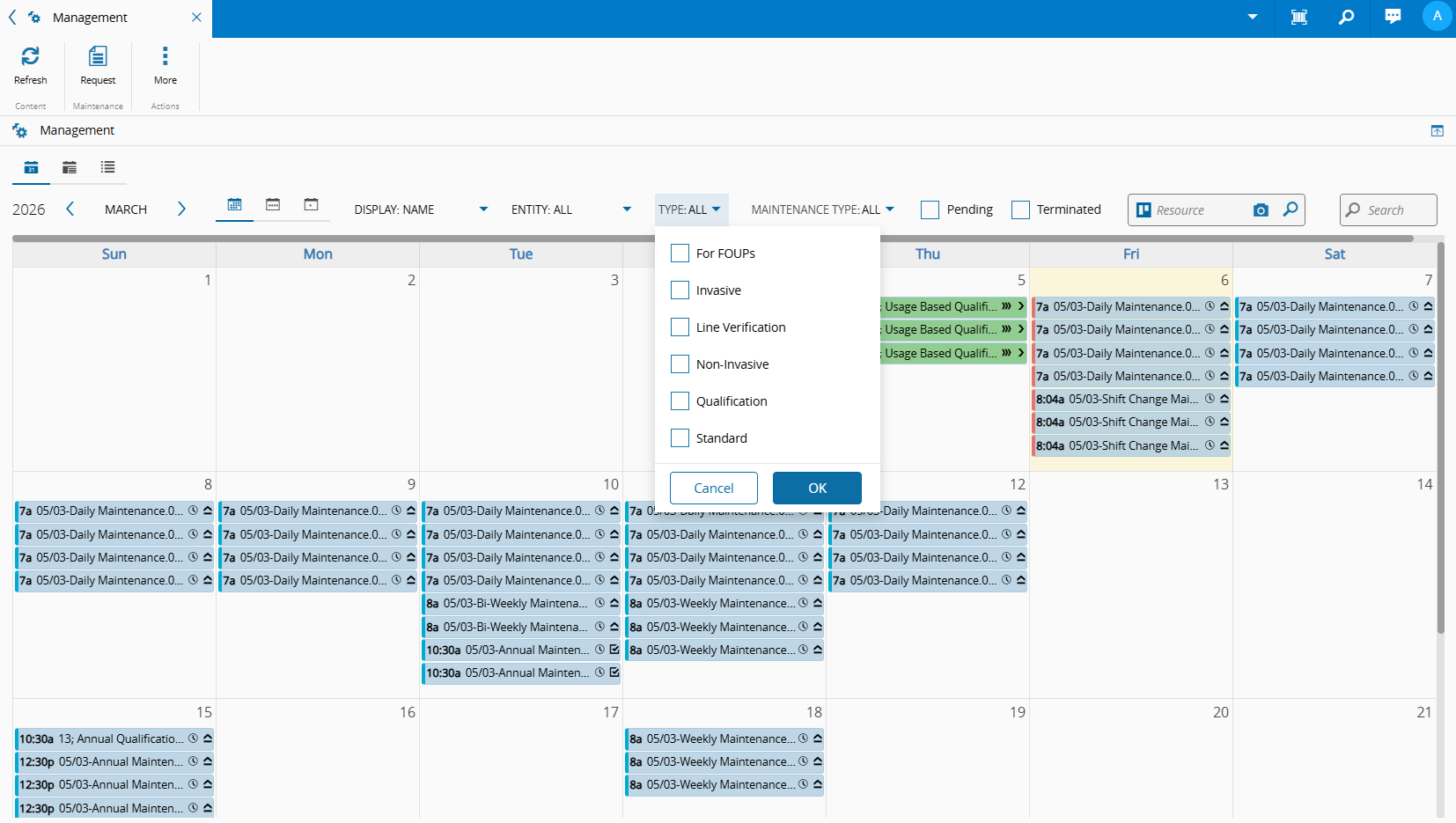Expand chevron on third Usage Based Qualification event
1456x823 pixels.
pos(1021,353)
